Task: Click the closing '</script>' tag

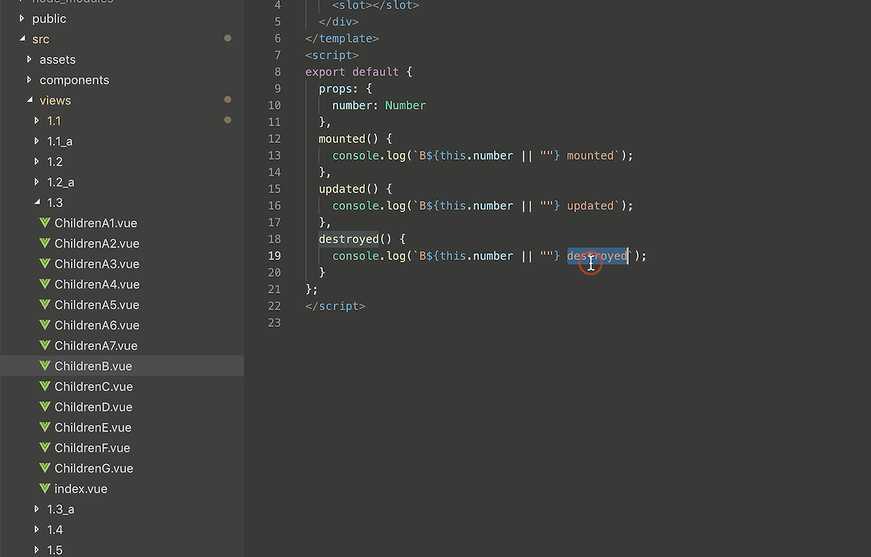Action: 335,306
